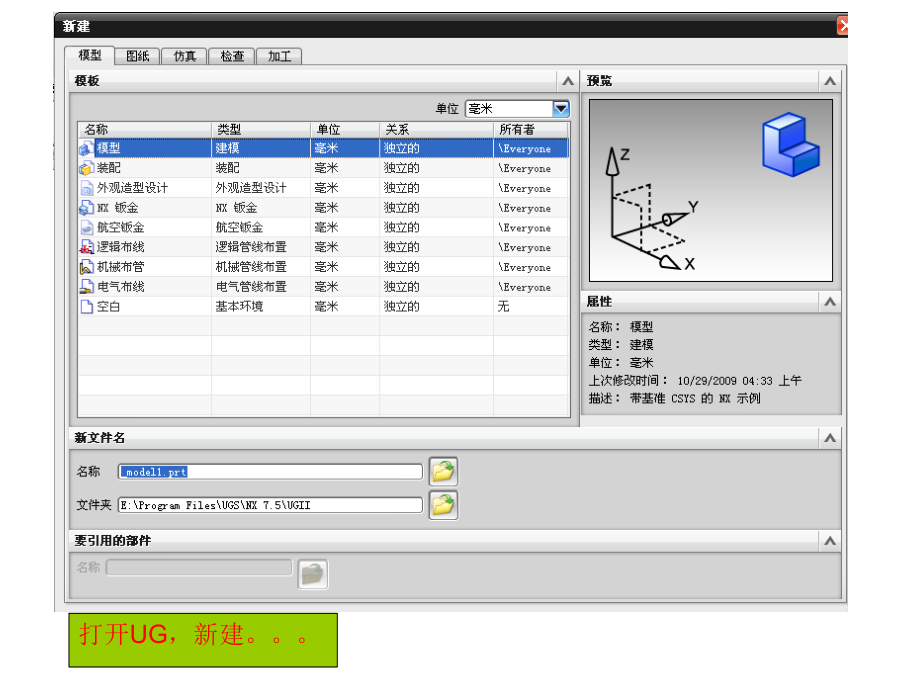Collapse the 新文件名 section

click(830, 438)
